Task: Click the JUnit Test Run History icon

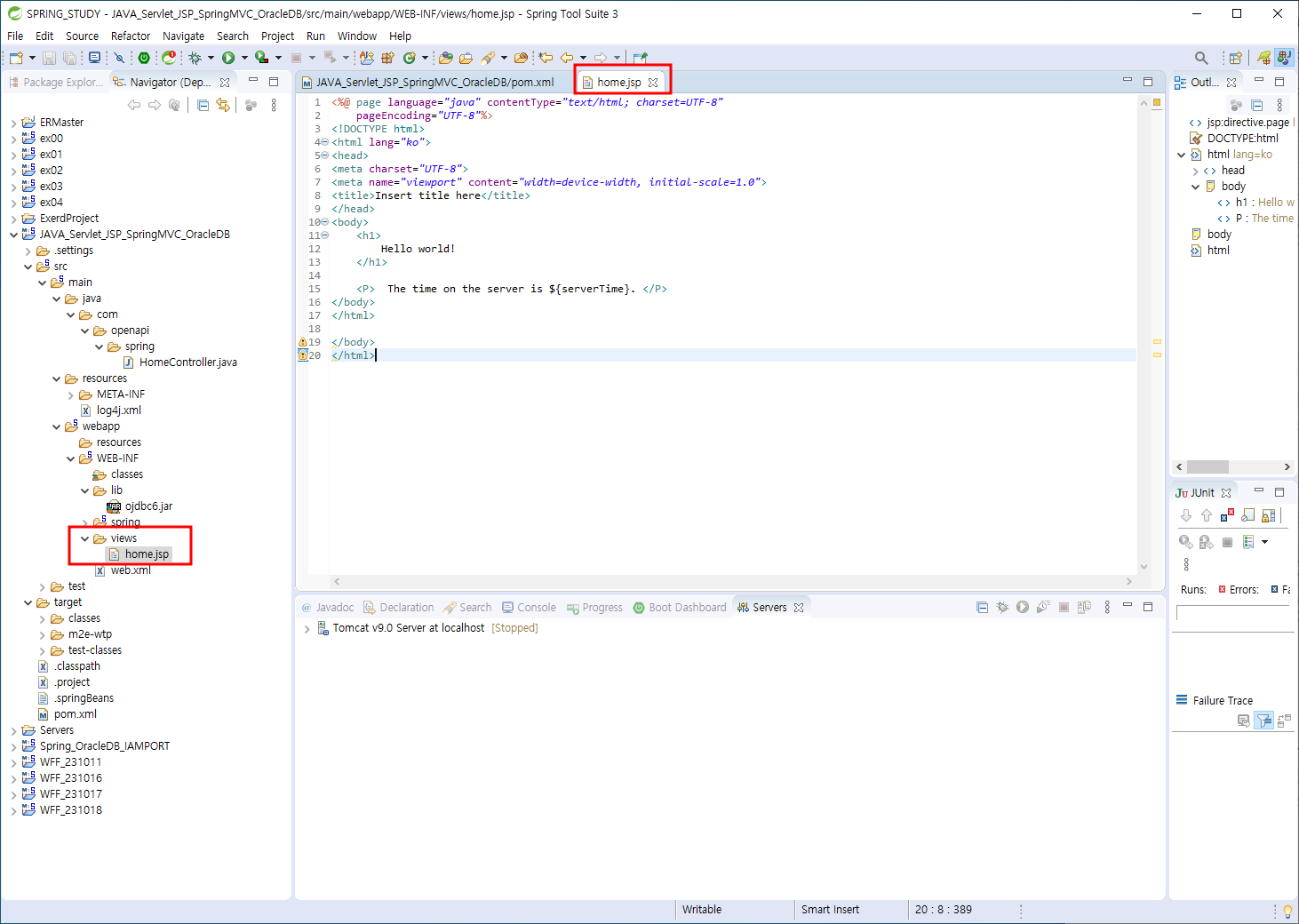Action: click(x=1248, y=542)
